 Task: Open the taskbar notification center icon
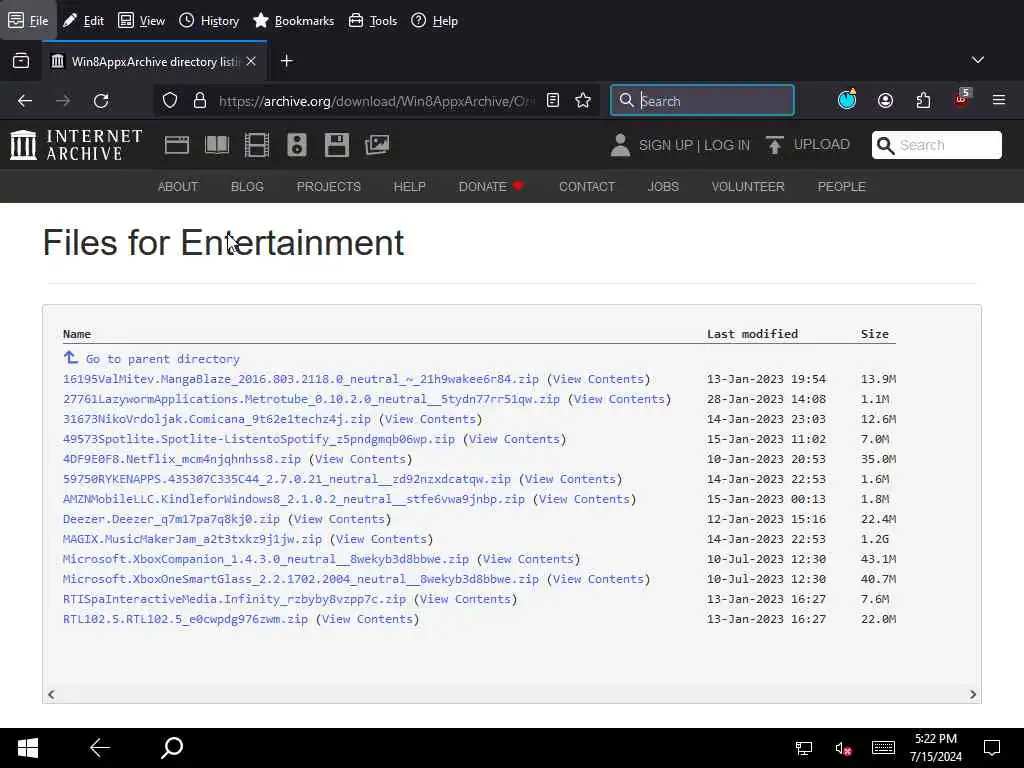point(992,748)
